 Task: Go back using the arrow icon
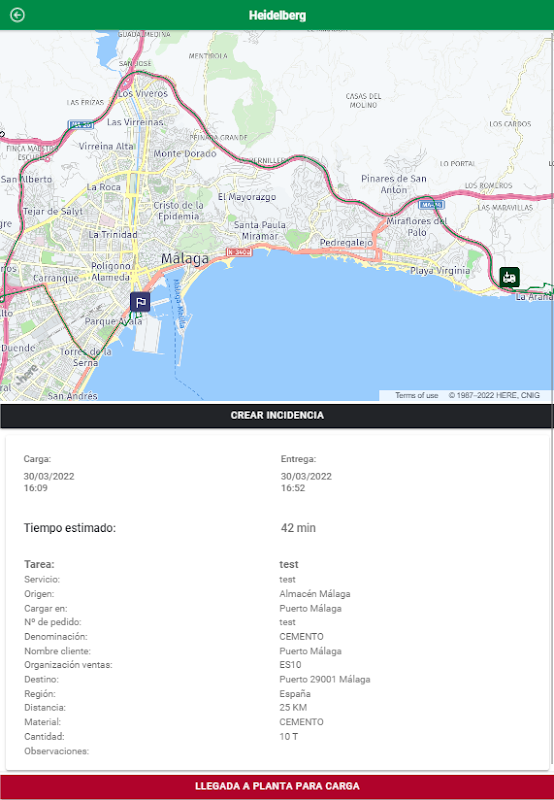click(x=17, y=15)
